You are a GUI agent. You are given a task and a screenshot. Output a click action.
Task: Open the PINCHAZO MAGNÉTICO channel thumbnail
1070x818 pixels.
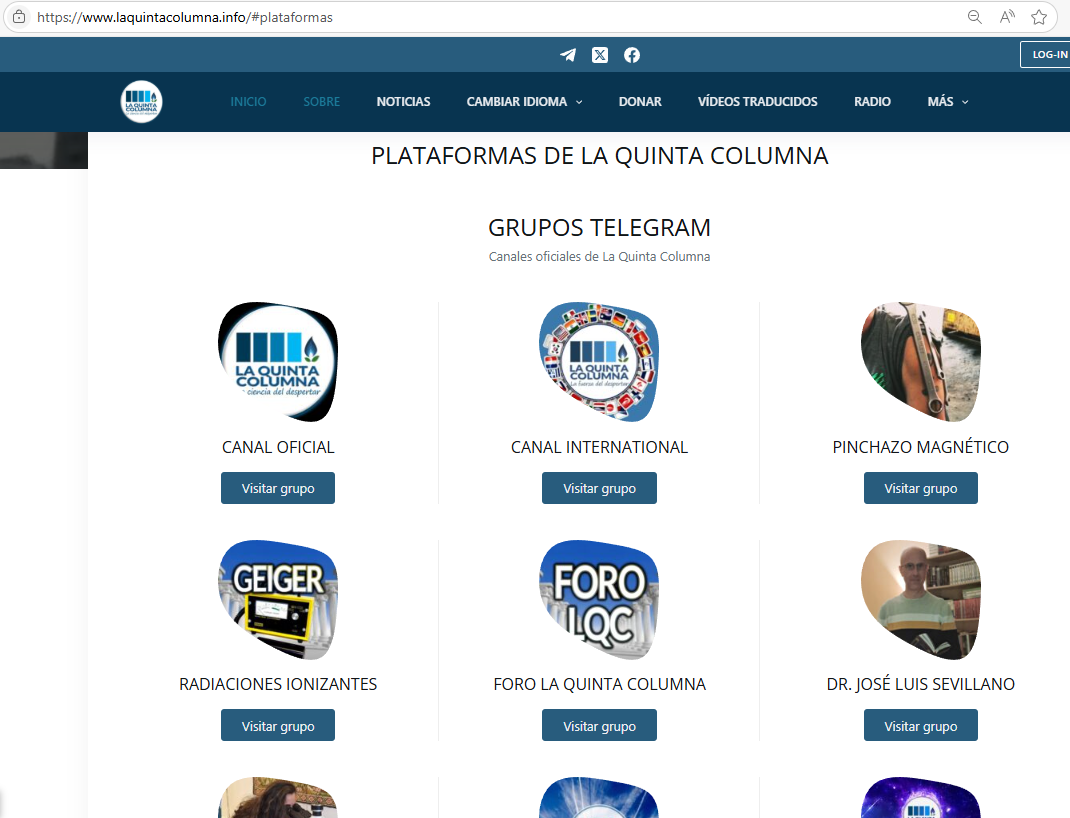pyautogui.click(x=920, y=362)
